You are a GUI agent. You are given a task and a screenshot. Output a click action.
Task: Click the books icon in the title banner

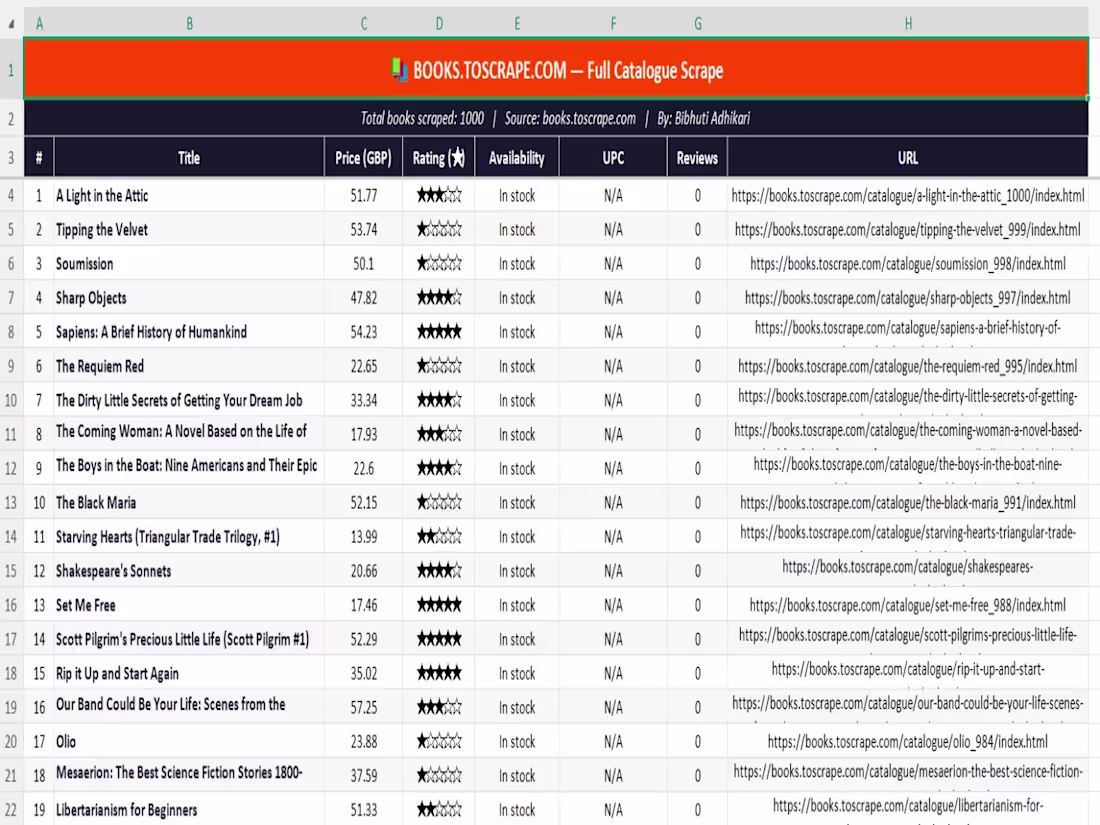[399, 69]
